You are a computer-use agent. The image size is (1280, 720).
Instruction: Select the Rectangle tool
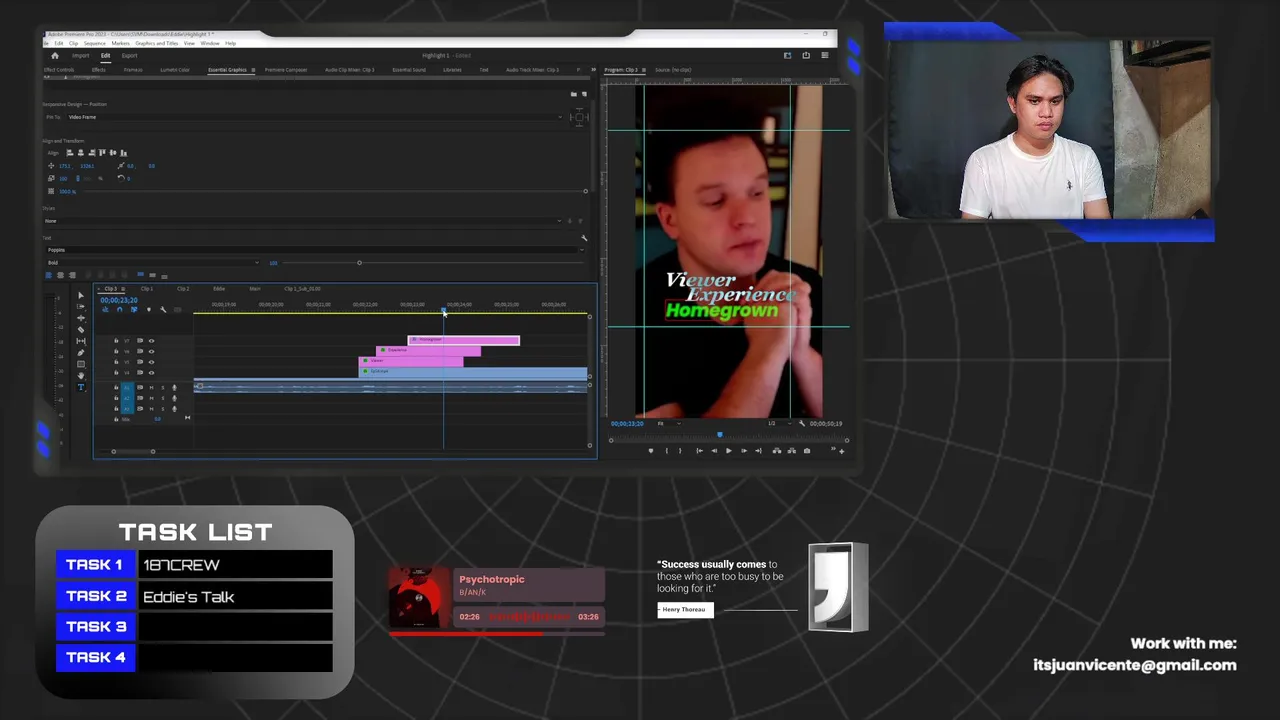tap(81, 364)
